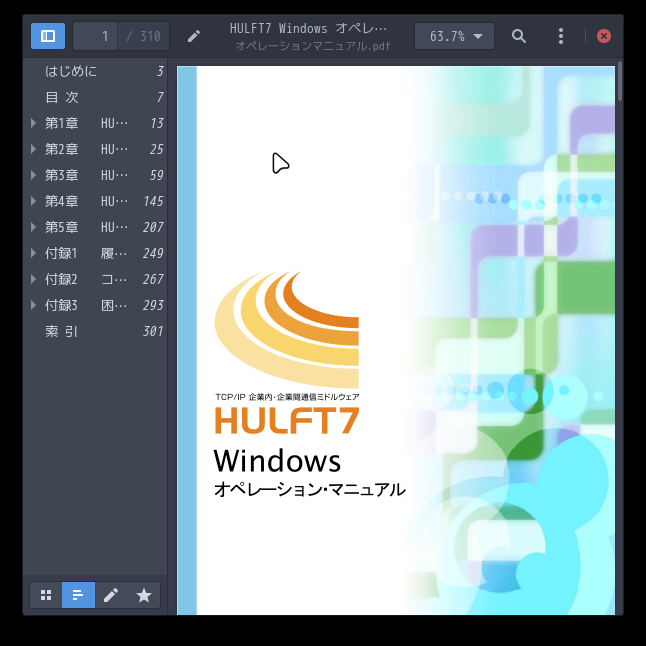
Task: Open the search magnifier
Action: pos(519,36)
